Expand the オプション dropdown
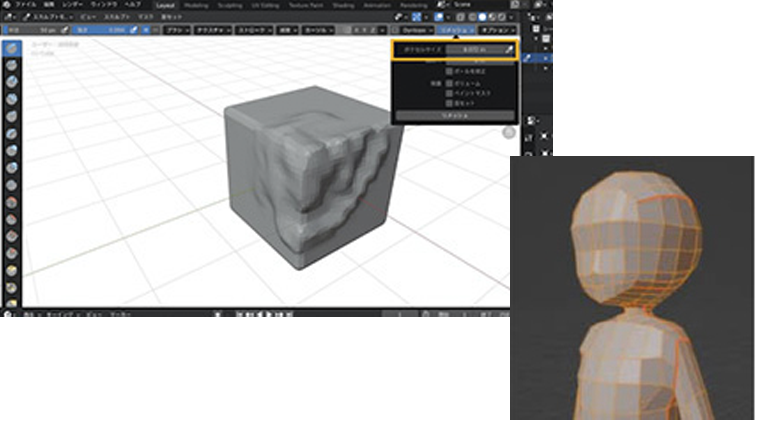This screenshot has width=768, height=432. click(x=496, y=31)
